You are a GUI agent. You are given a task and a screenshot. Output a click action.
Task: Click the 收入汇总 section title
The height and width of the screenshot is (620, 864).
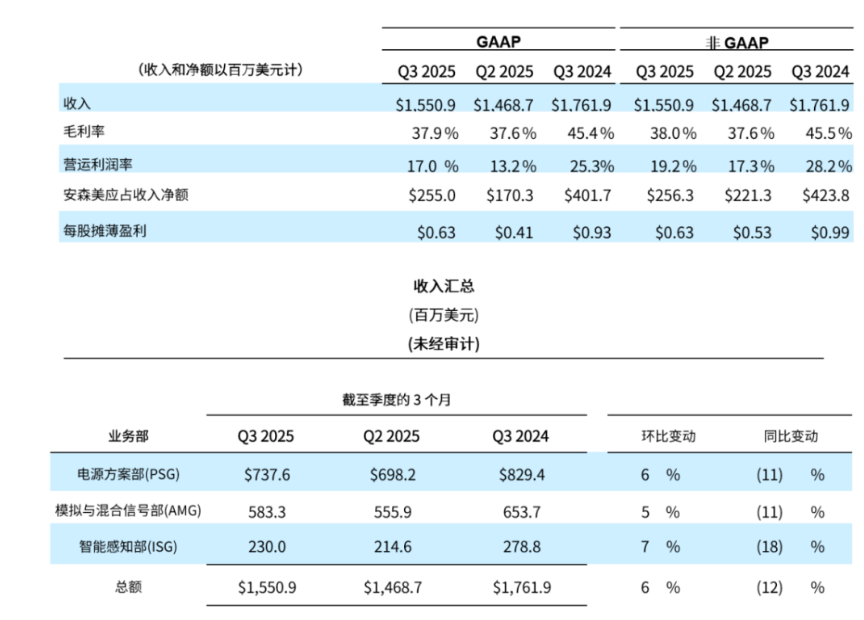click(444, 286)
